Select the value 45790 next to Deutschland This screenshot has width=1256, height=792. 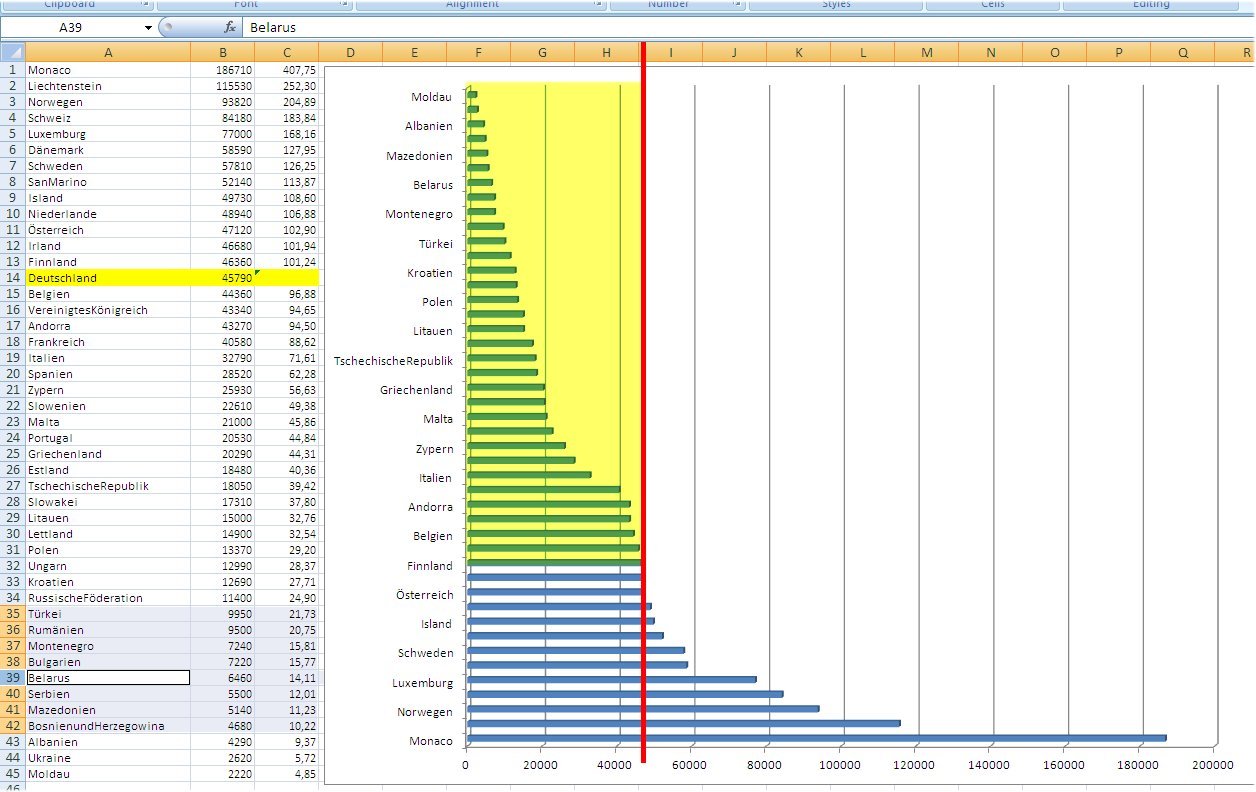(222, 278)
